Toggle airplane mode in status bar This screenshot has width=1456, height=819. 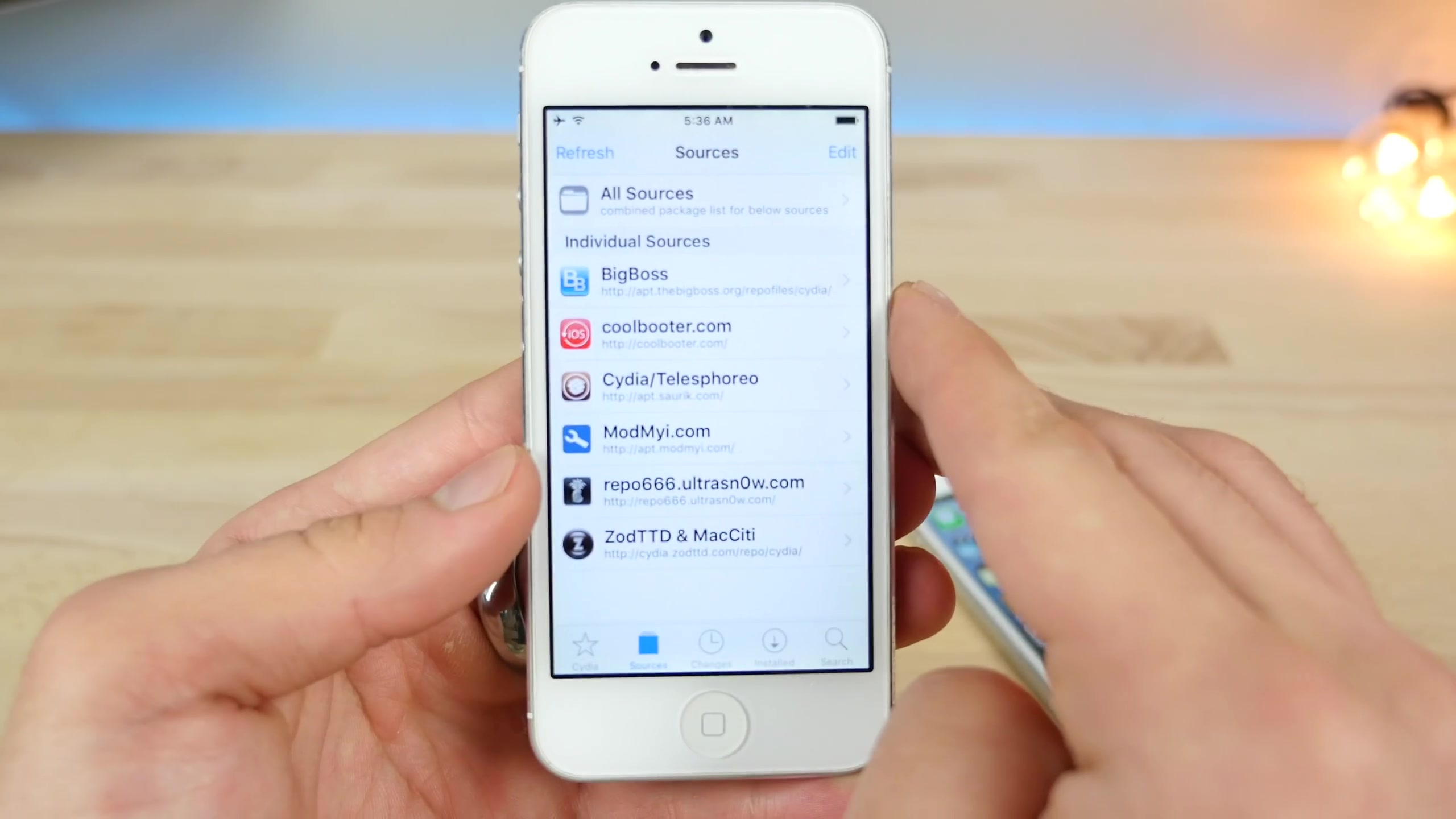click(559, 120)
